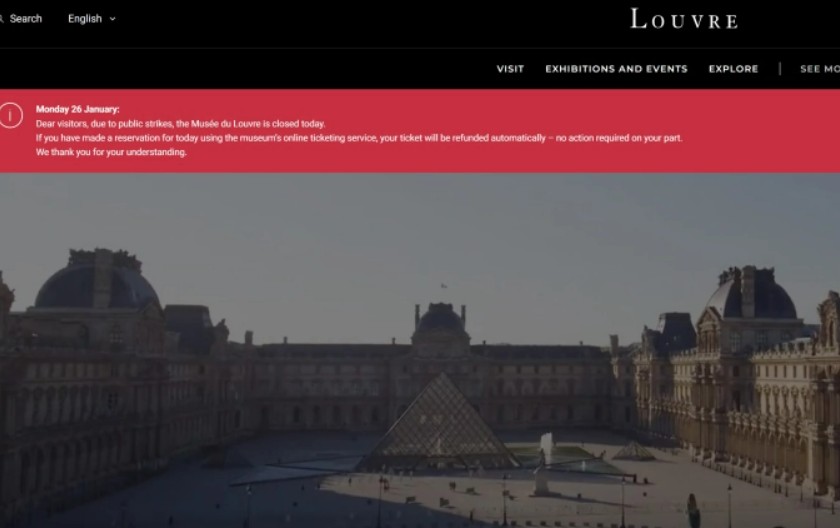Expand the See More navigation item
Screen dimensions: 840x528
(x=820, y=69)
